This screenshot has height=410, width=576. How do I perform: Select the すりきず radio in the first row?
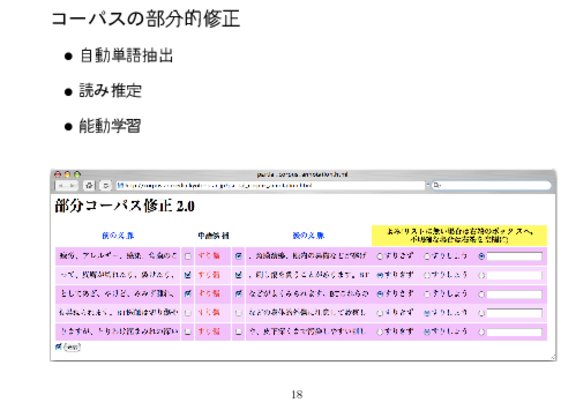[x=380, y=256]
